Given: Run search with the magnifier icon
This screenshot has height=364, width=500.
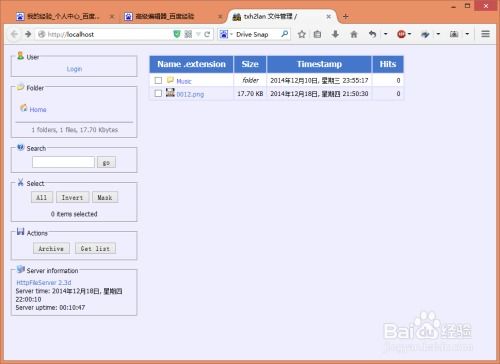Looking at the screenshot, I should (284, 34).
